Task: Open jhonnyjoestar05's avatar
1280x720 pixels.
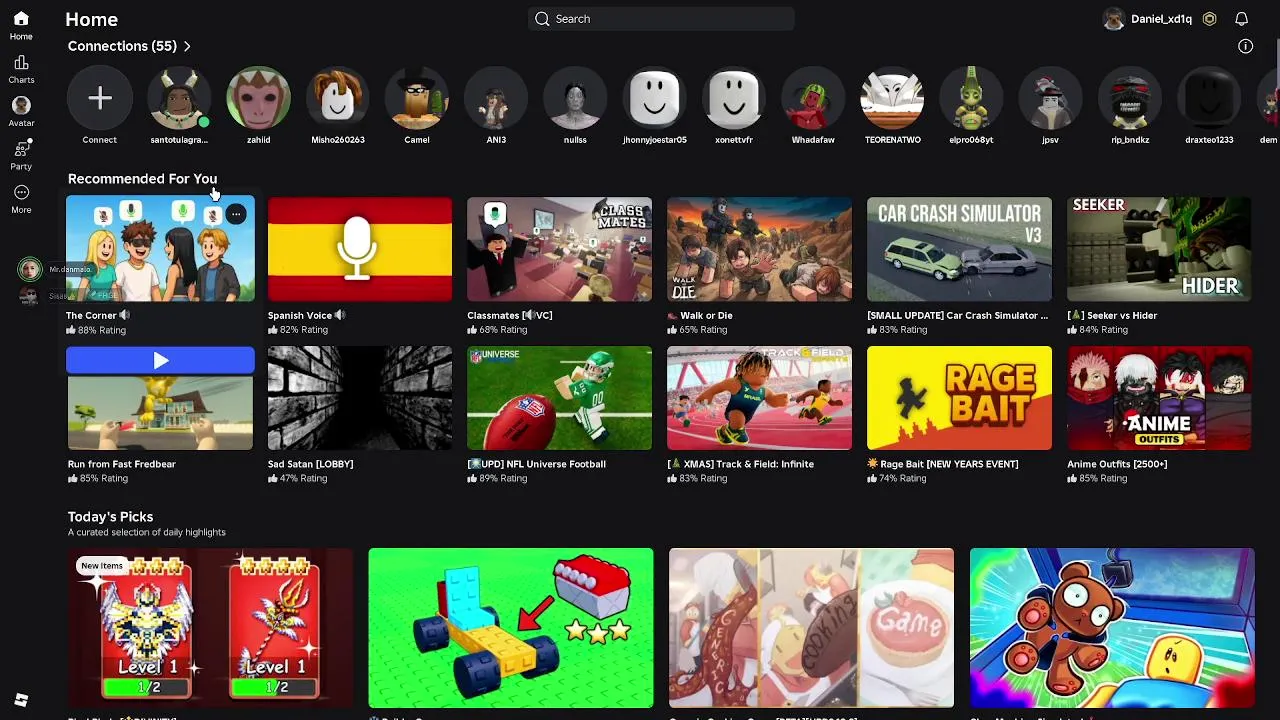Action: (x=655, y=98)
